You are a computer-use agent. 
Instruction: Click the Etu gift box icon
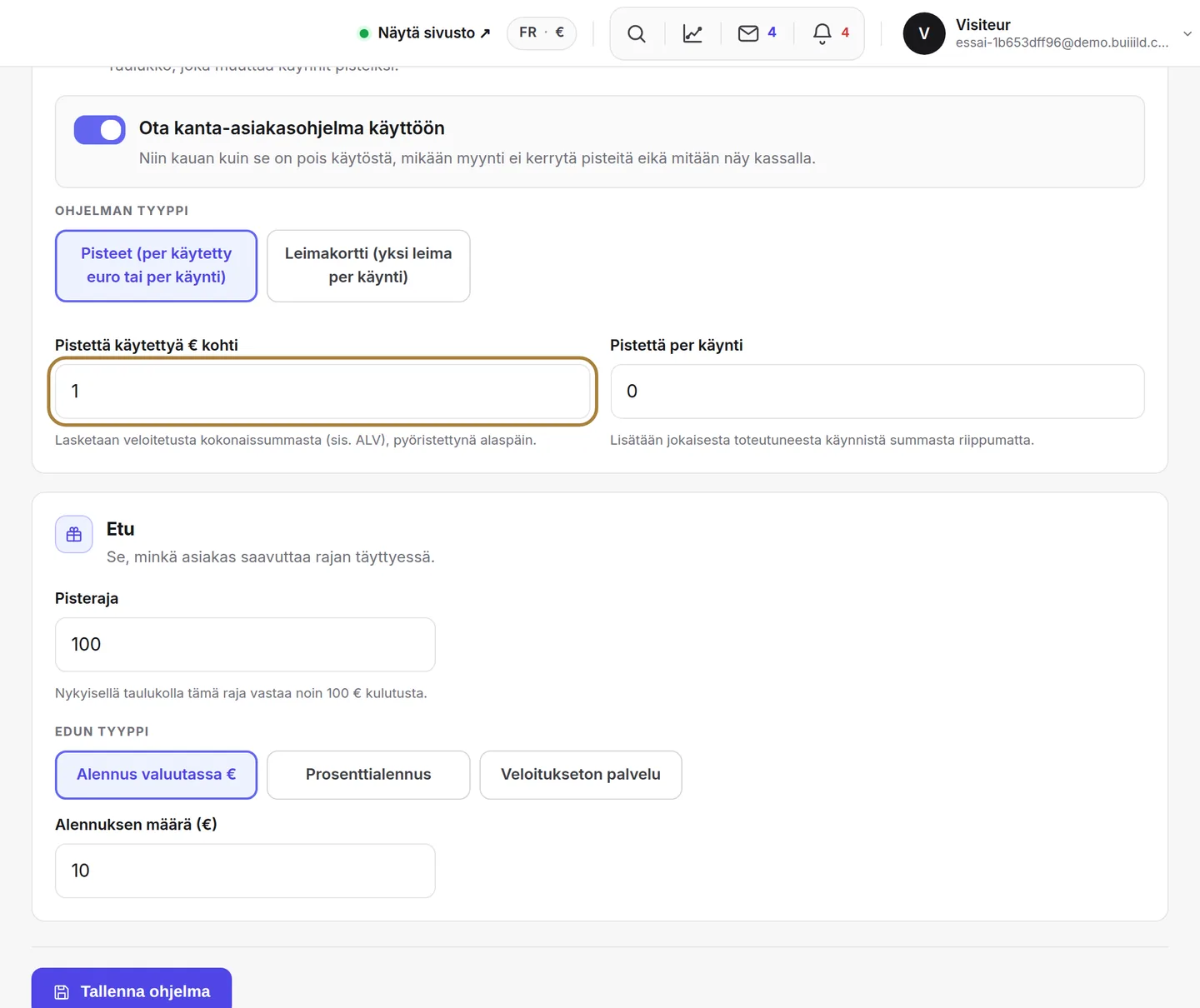point(74,534)
